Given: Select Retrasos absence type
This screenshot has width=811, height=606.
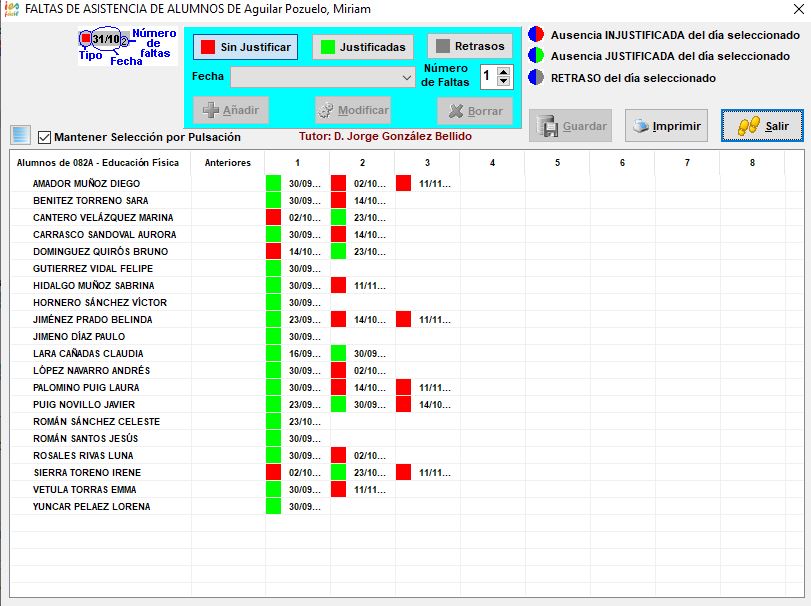Looking at the screenshot, I should (x=470, y=47).
